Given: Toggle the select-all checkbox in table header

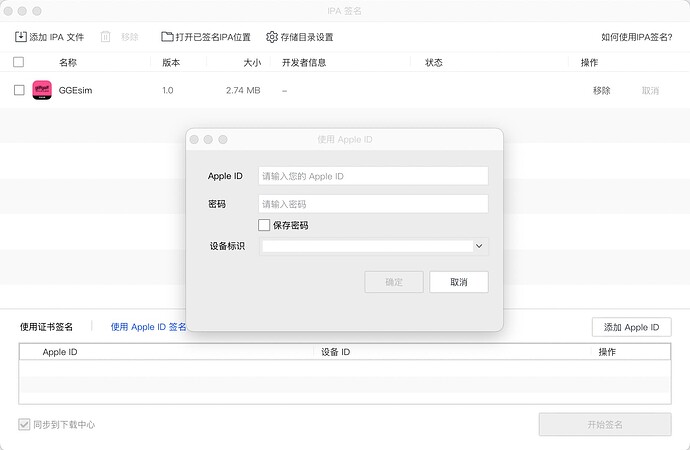Looking at the screenshot, I should 18,62.
